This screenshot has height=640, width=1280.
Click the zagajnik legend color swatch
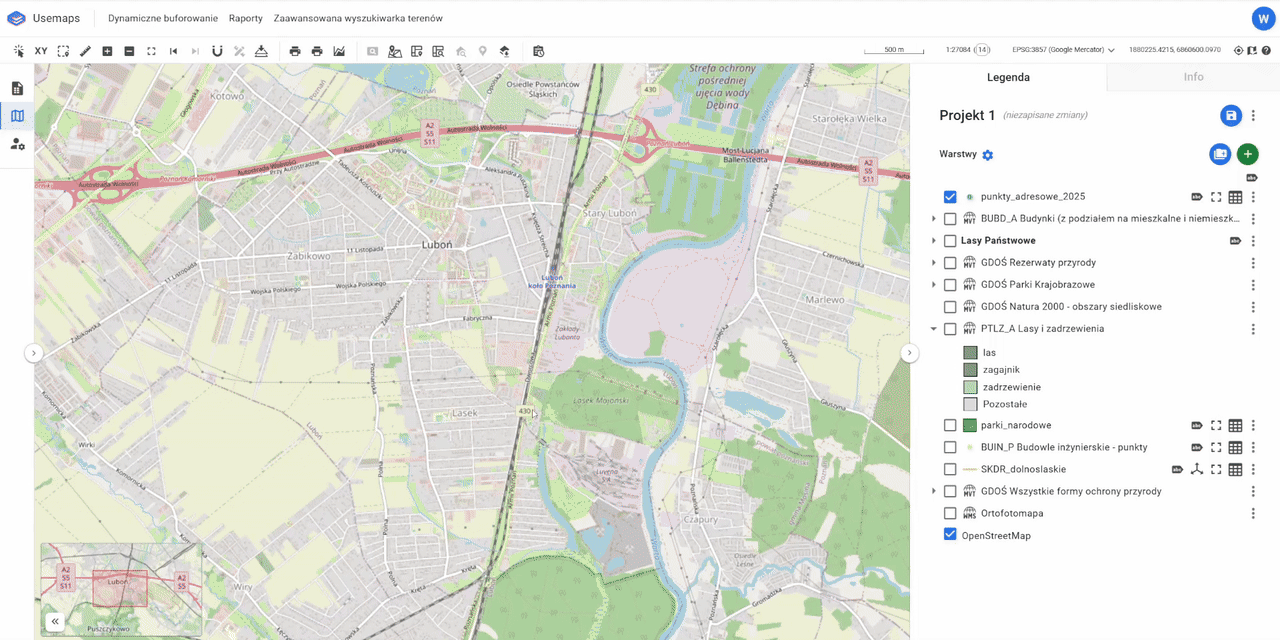[970, 370]
